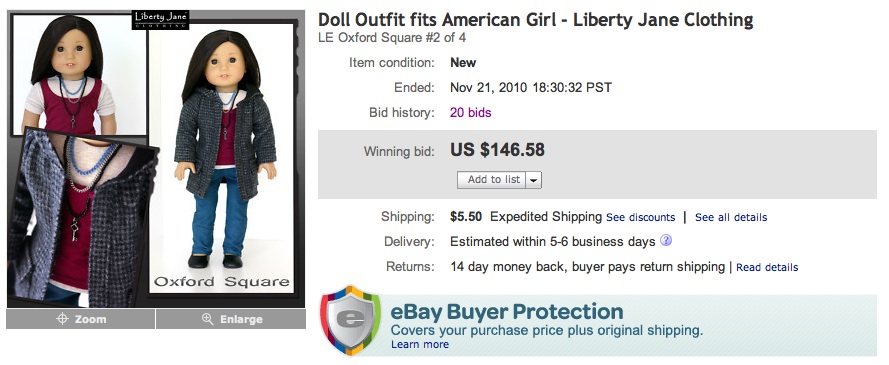
Task: Click the Zoom button below the photo
Action: [x=81, y=319]
